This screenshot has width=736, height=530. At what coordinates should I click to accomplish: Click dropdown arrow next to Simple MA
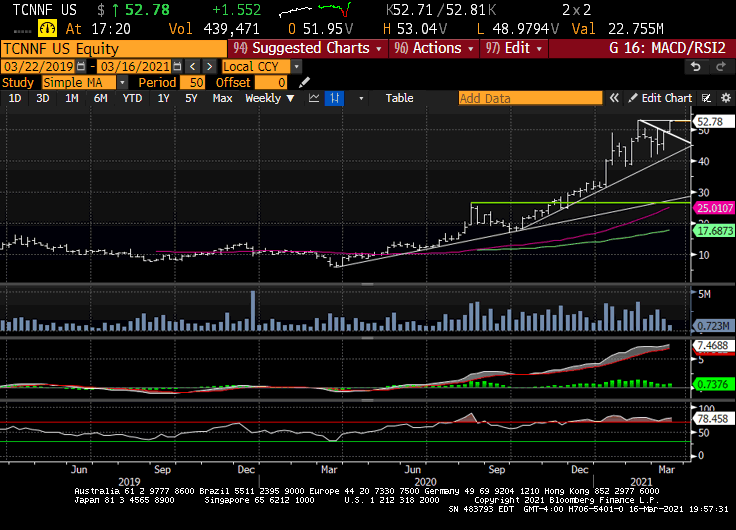tap(122, 83)
